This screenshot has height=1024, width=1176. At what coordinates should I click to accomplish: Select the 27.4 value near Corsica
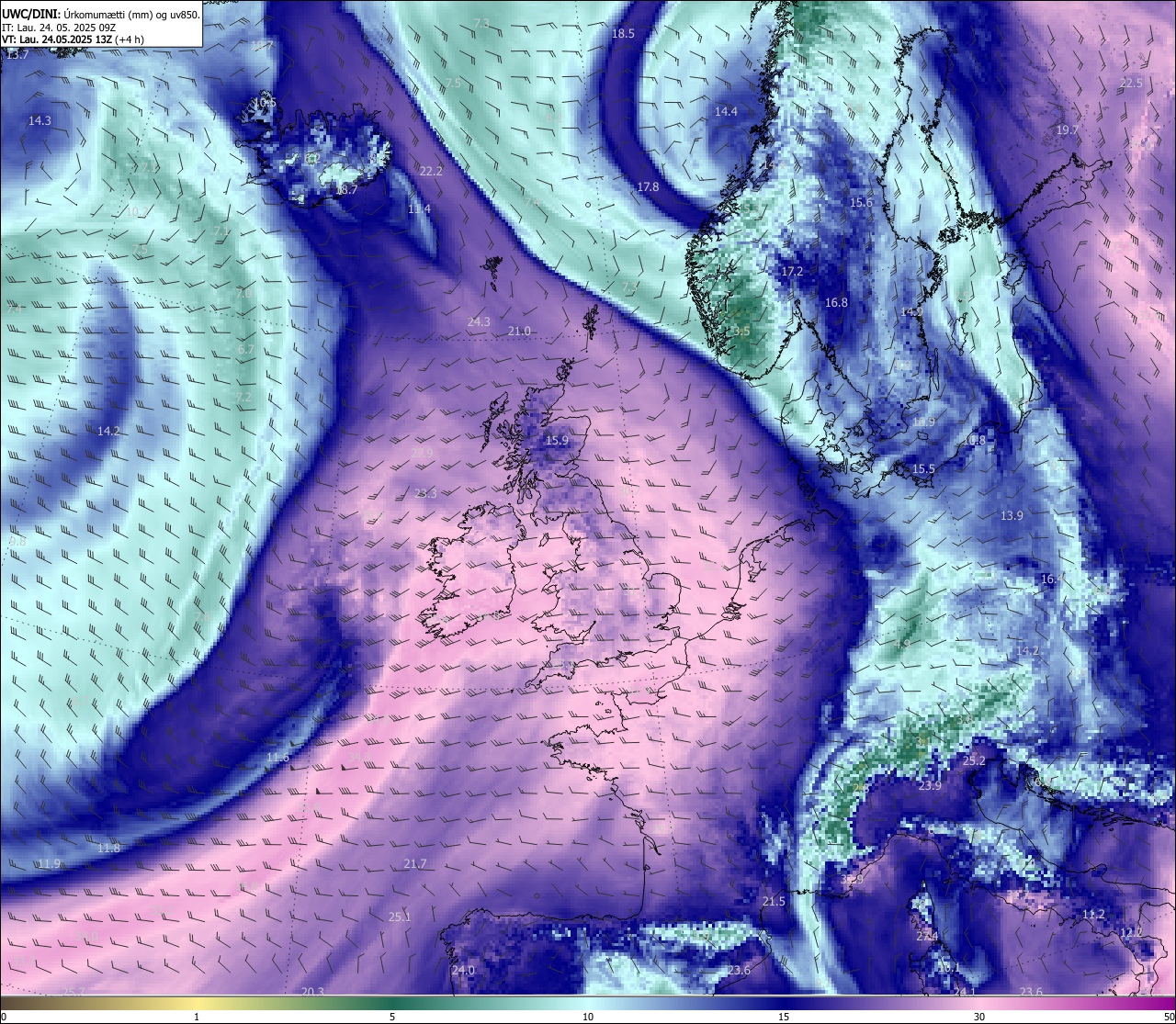coord(927,936)
